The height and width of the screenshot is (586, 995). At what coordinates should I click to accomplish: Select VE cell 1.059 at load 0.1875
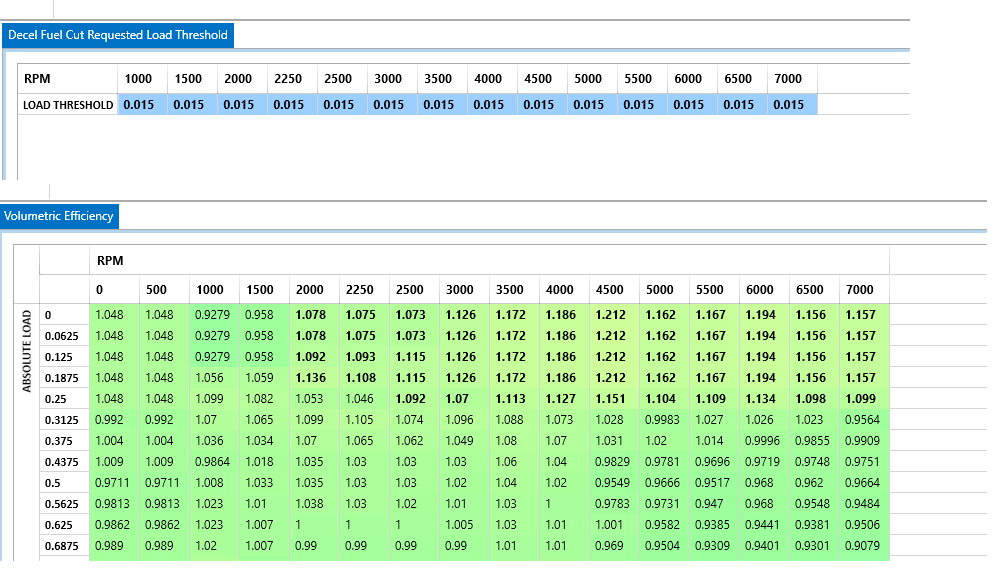pos(264,378)
